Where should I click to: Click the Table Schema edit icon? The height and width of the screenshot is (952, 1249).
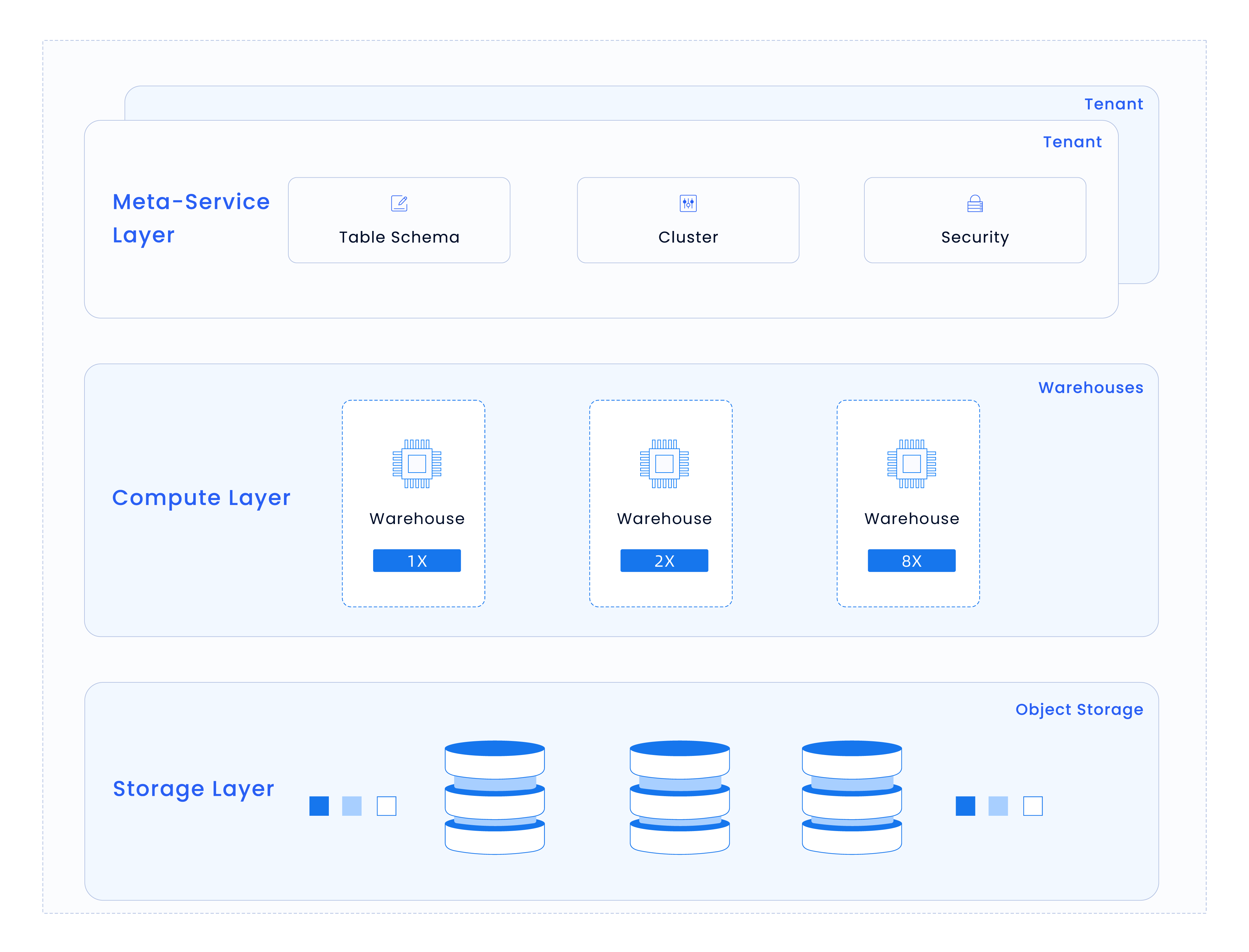(x=399, y=203)
